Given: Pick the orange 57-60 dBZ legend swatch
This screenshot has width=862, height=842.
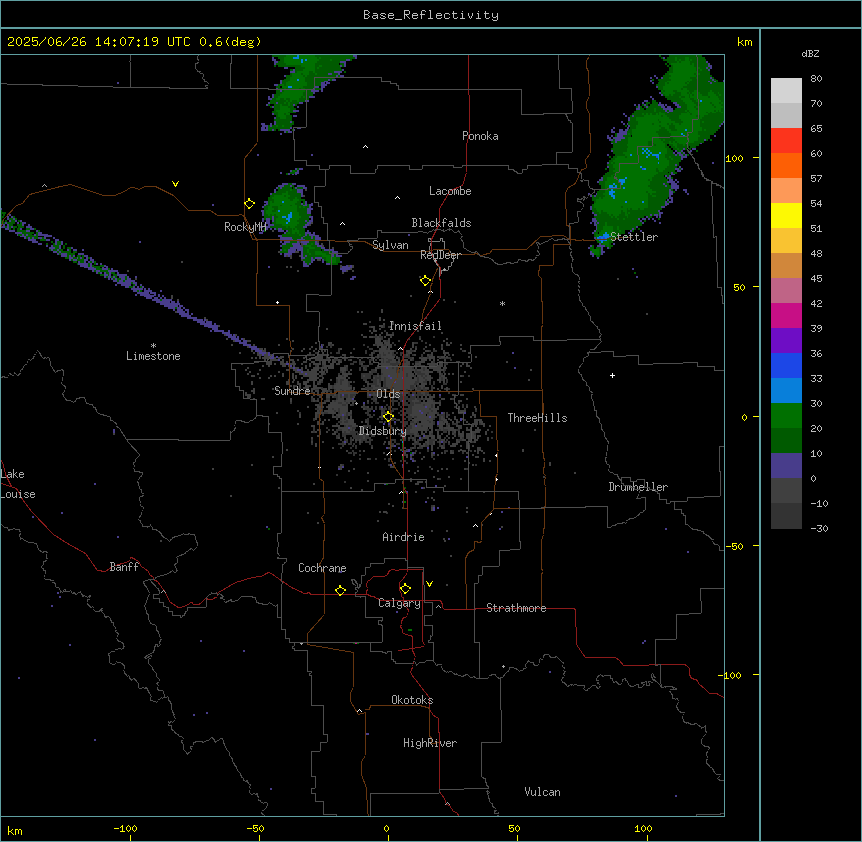Looking at the screenshot, I should (x=786, y=165).
